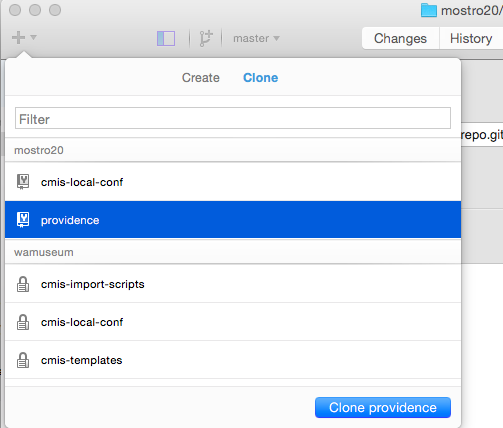503x428 pixels.
Task: Click the create new branch icon
Action: (206, 38)
